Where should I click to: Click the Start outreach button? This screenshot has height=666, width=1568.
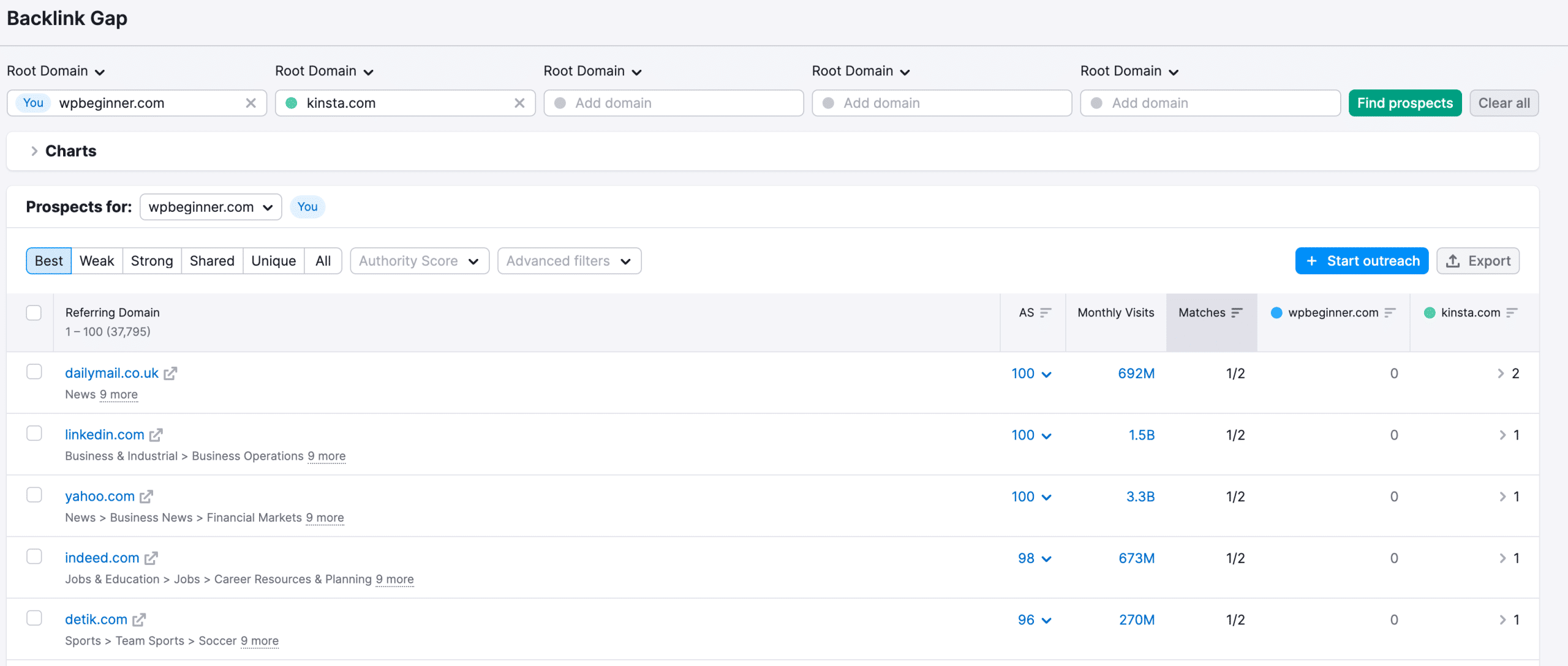1362,261
